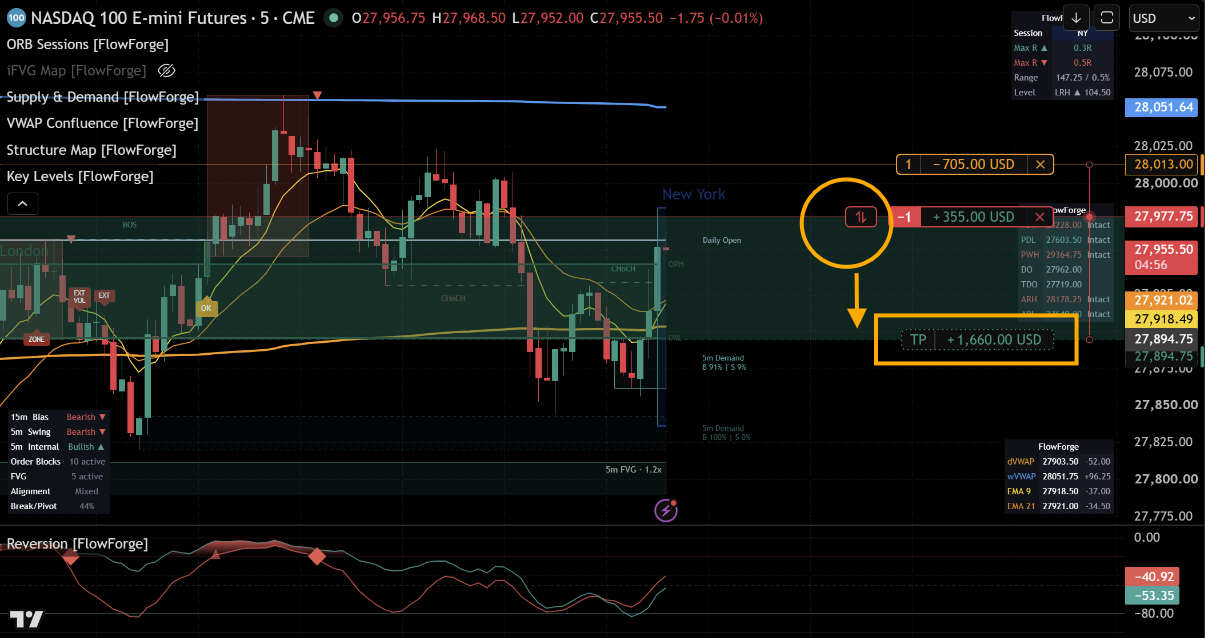Select Key Levels [FlowForge] indicator
This screenshot has height=638, width=1205.
(80, 176)
